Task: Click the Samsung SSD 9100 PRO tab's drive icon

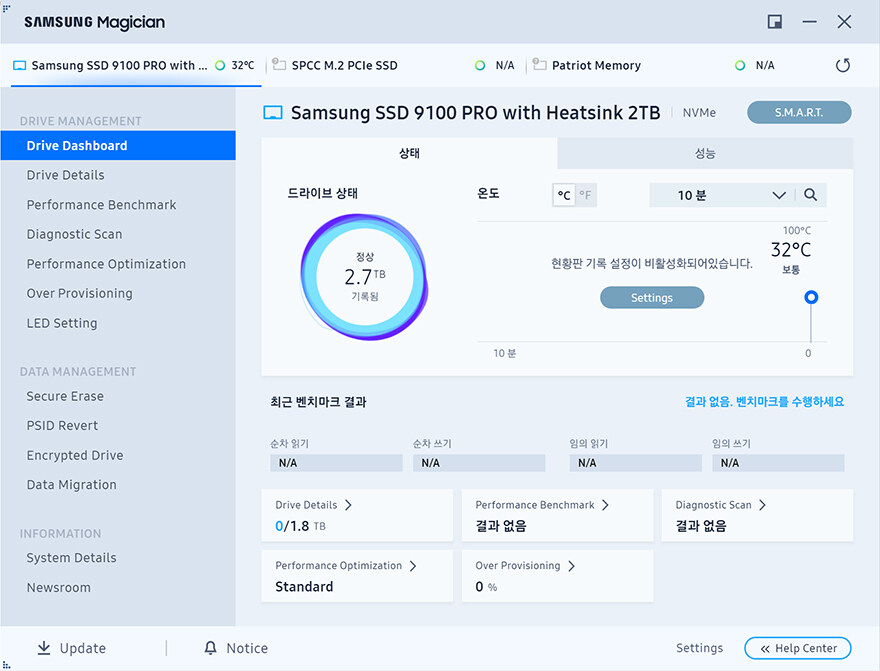Action: click(20, 66)
